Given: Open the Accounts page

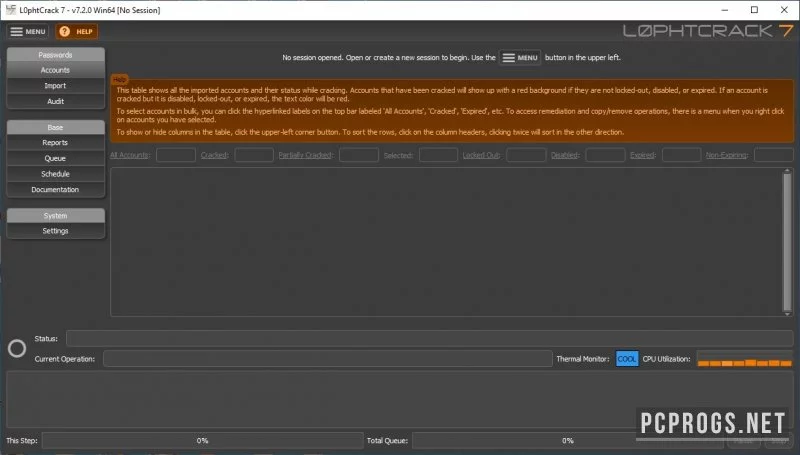Looking at the screenshot, I should (x=56, y=70).
